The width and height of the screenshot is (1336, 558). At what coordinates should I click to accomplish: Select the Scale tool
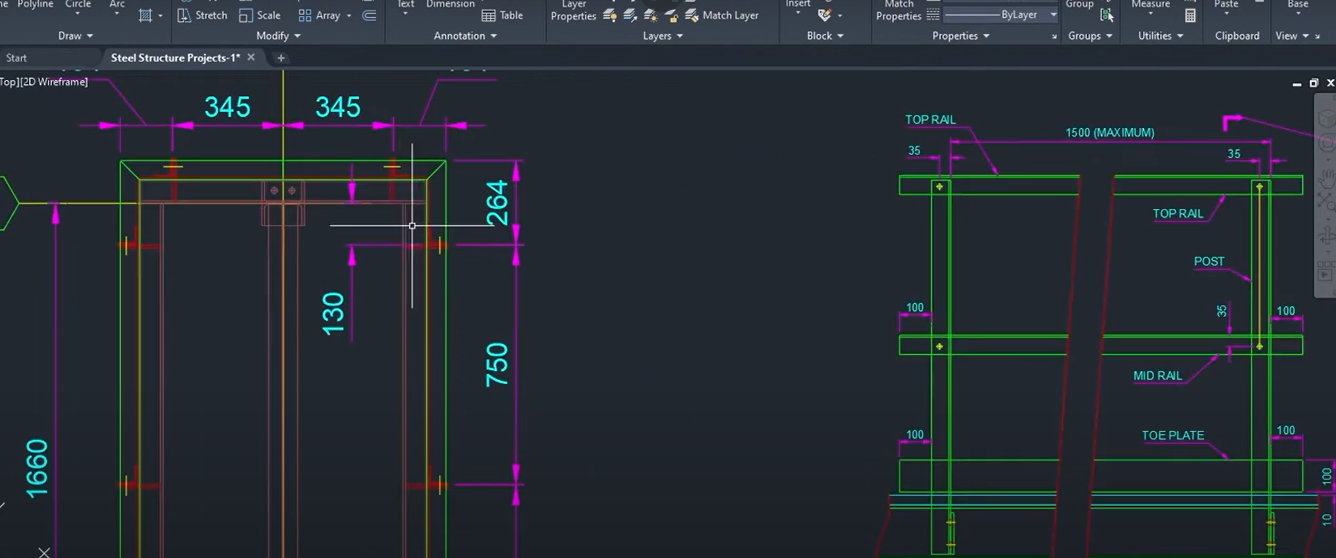point(260,15)
